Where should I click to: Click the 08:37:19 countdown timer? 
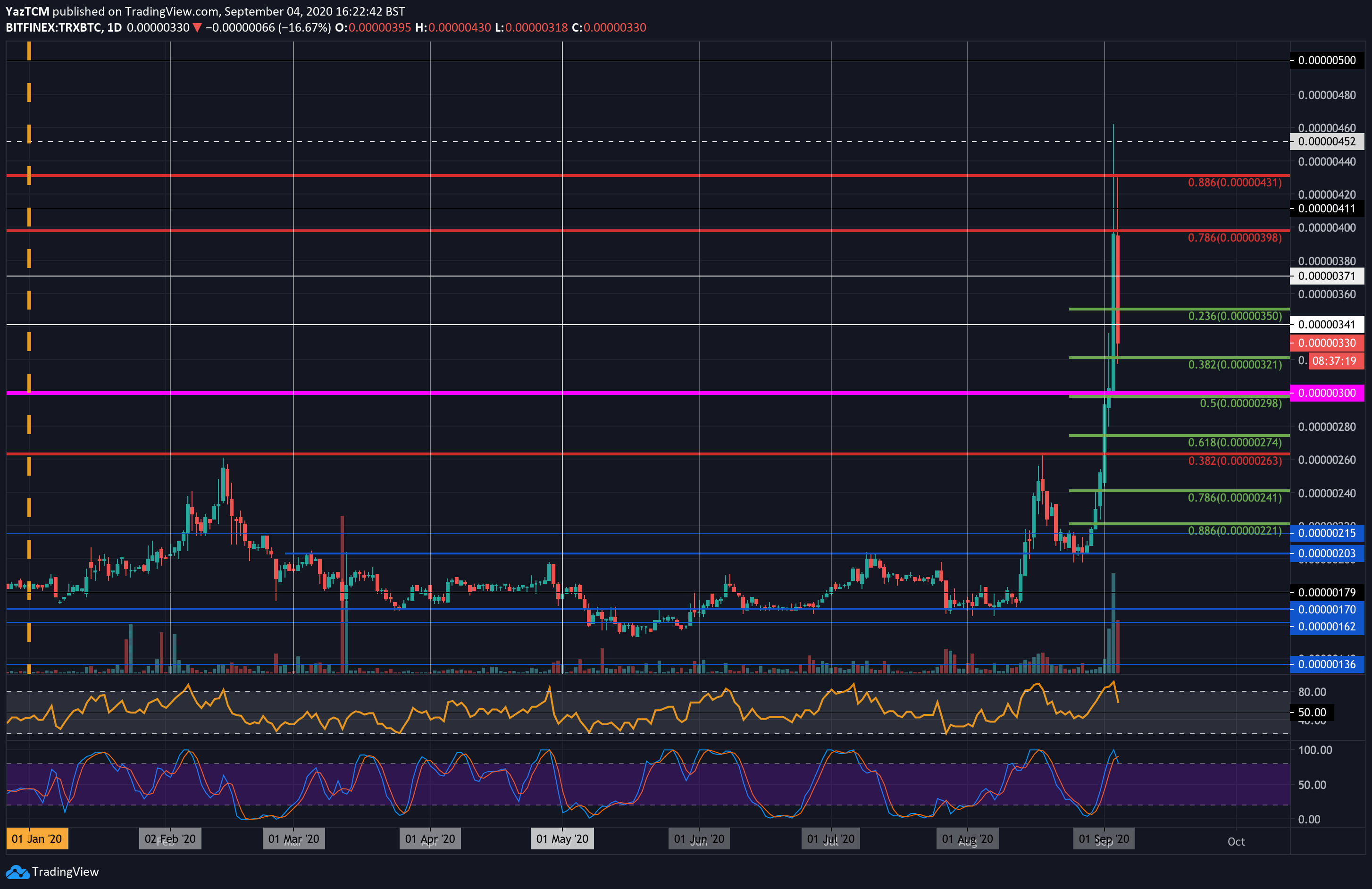[1336, 361]
